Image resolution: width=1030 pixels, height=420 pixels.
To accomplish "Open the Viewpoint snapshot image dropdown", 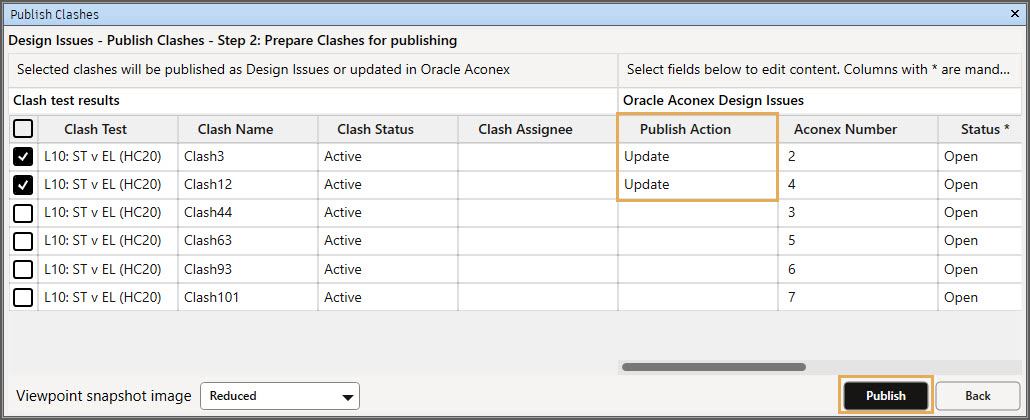I will pos(280,396).
